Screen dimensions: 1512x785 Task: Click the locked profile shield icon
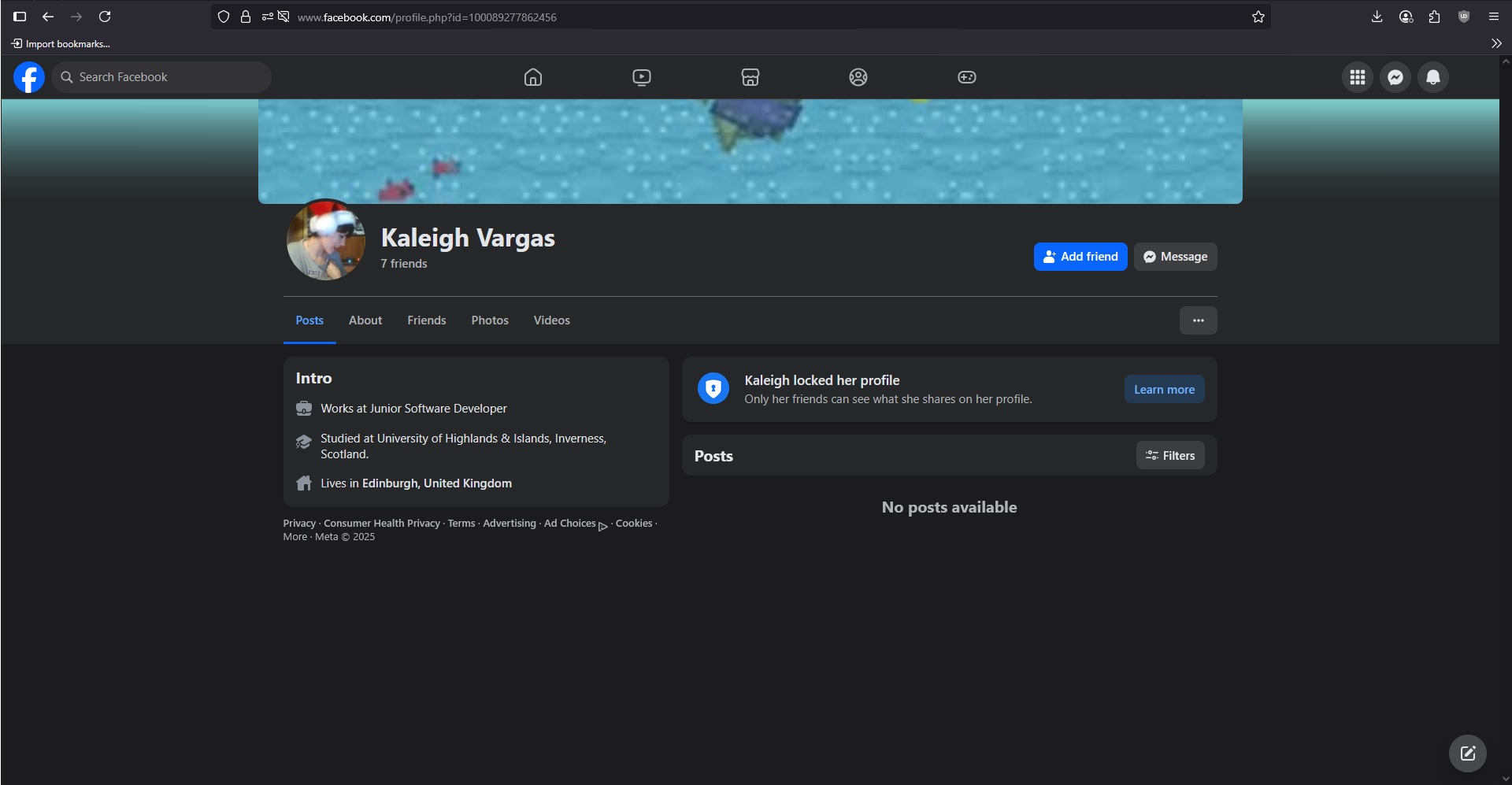tap(713, 389)
